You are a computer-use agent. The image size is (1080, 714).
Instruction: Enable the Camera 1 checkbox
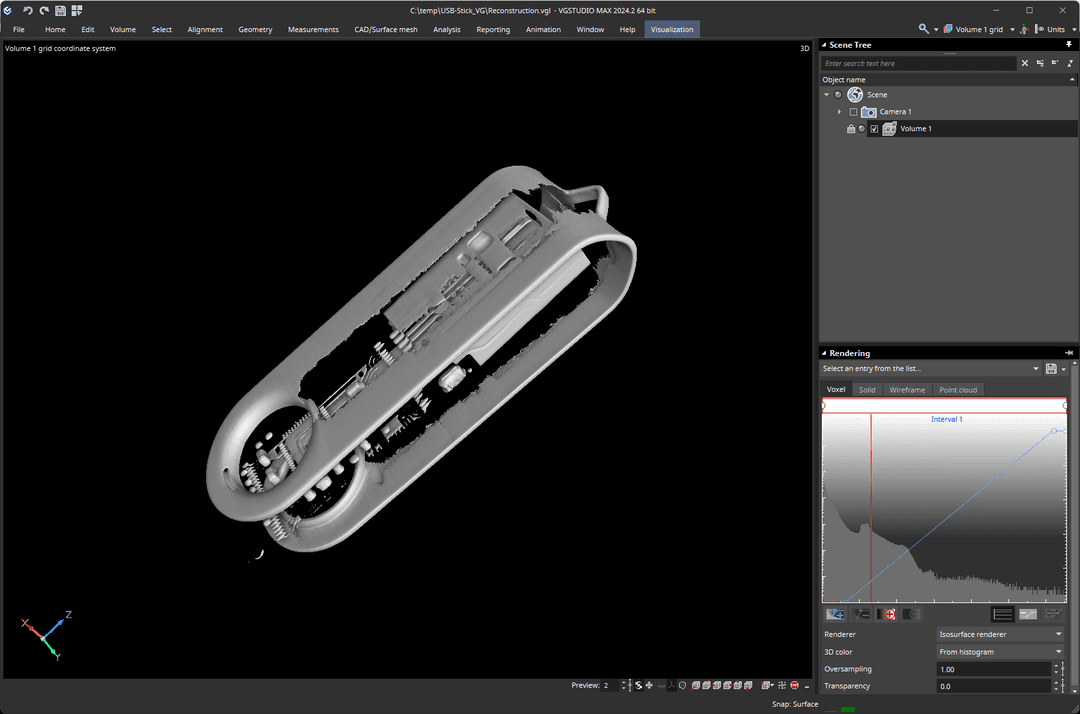click(853, 112)
